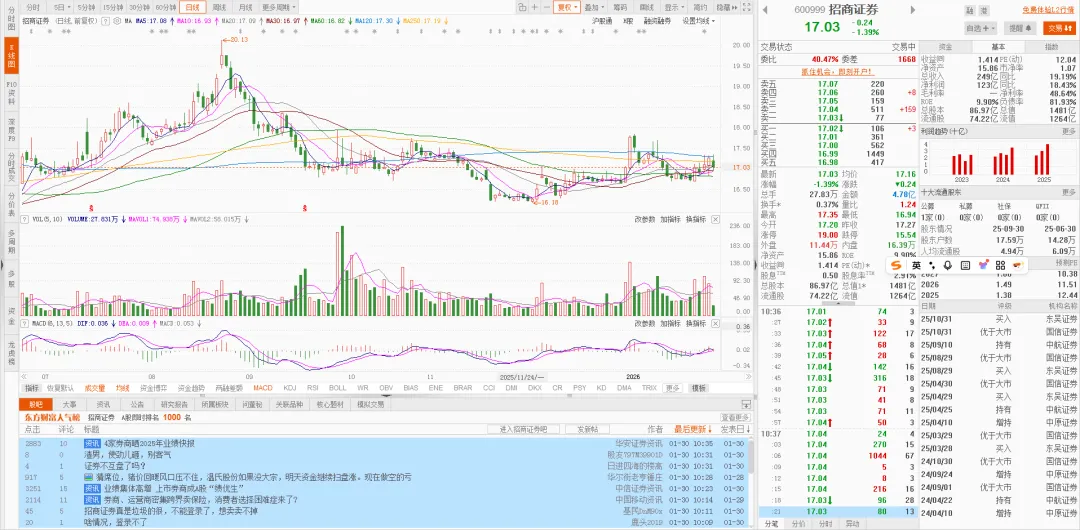Click the Sogou toolbox grid icon
The width and height of the screenshot is (1080, 530).
1000,265
